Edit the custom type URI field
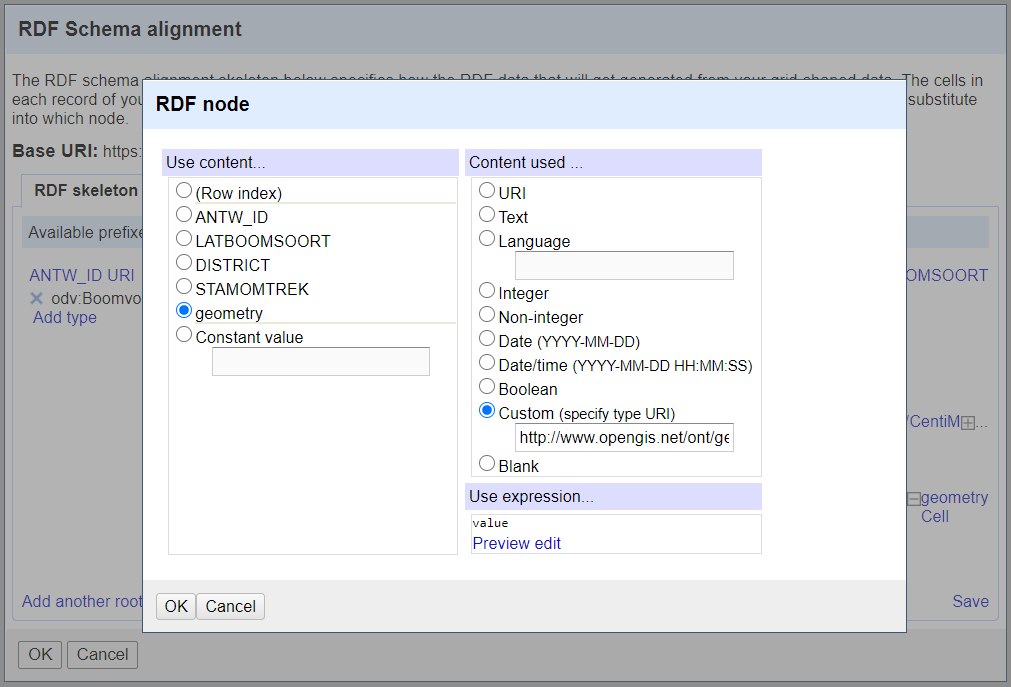The width and height of the screenshot is (1011, 687). (x=624, y=438)
